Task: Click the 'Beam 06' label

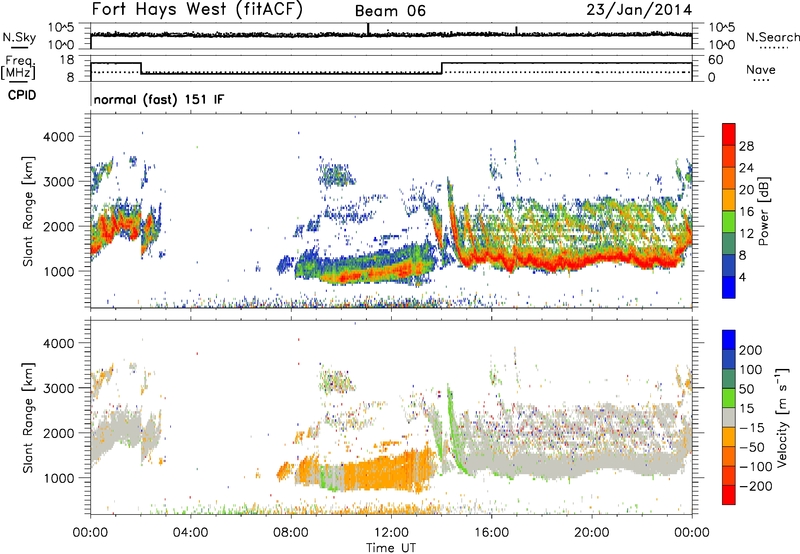Action: 390,11
